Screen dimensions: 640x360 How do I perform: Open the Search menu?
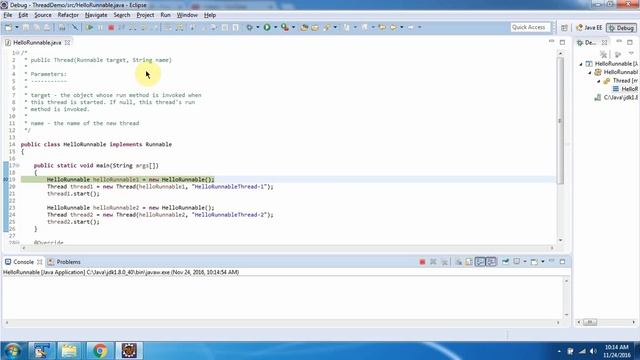[x=122, y=15]
